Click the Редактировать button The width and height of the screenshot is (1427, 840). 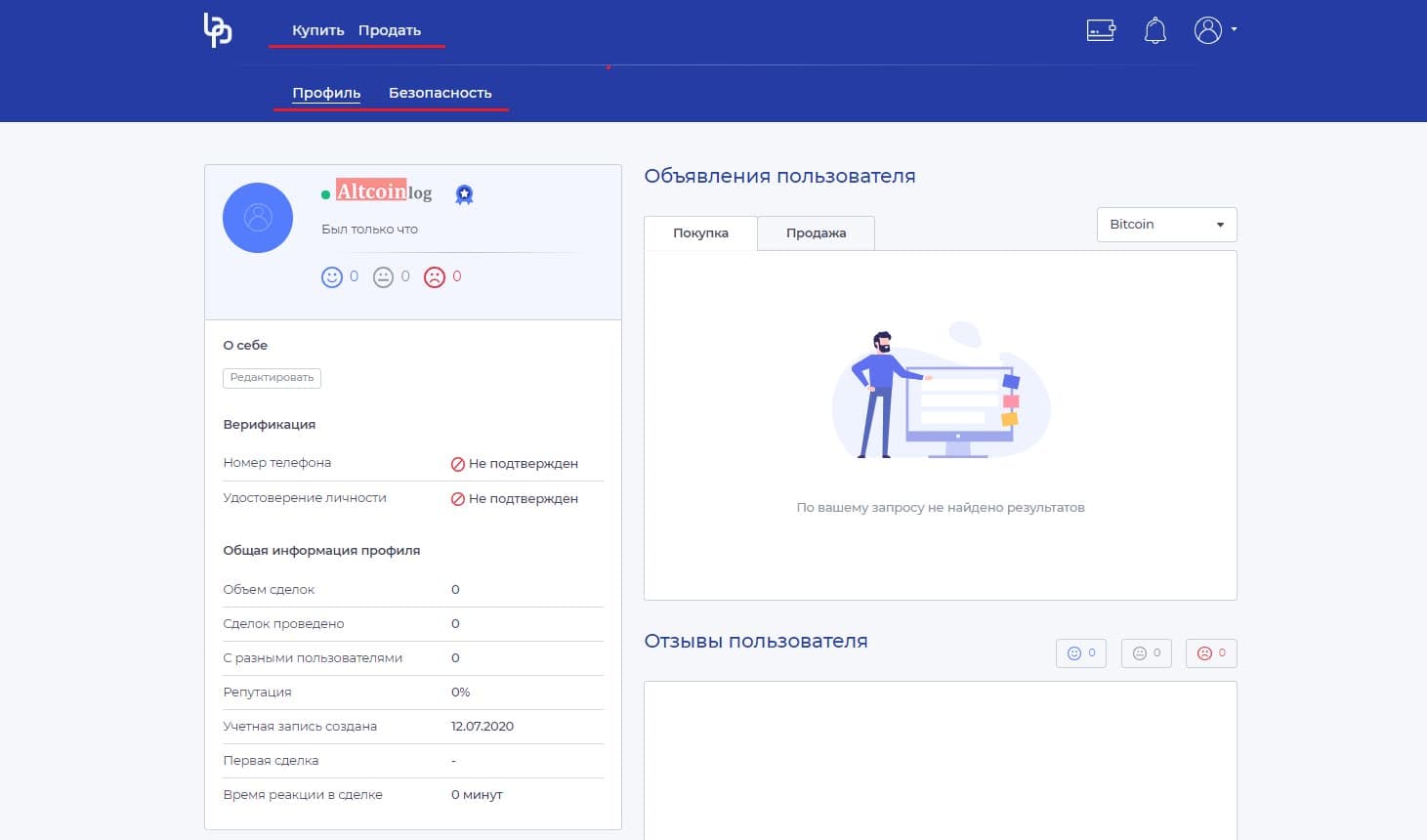273,378
